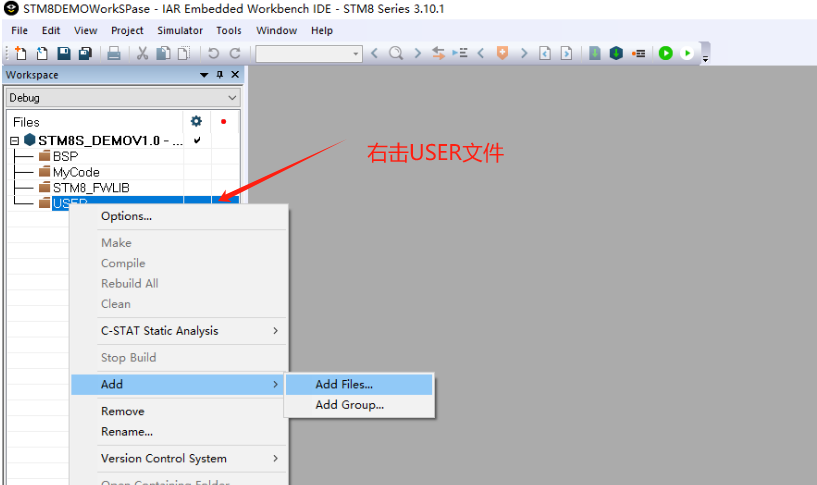Screen dimensions: 817x485
Task: Collapse the STM8S_DEMOV1.0 project tree node
Action: coord(15,141)
